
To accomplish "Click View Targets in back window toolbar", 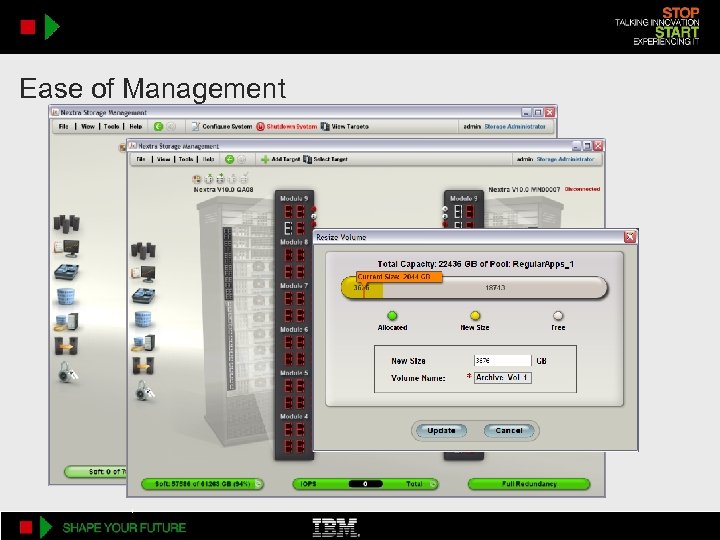I will tap(345, 126).
